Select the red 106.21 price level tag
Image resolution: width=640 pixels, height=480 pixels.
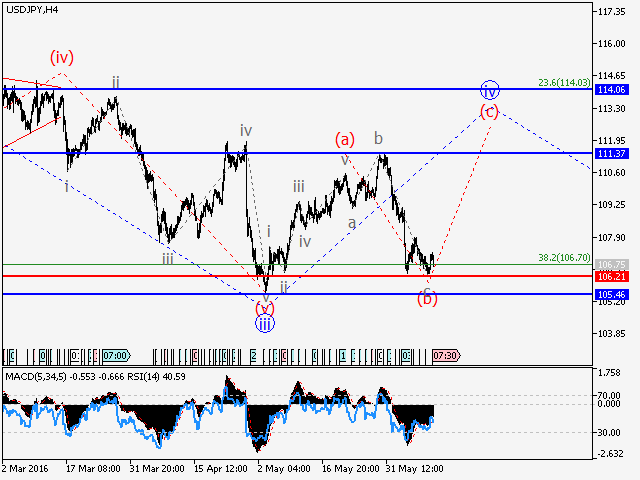click(611, 276)
